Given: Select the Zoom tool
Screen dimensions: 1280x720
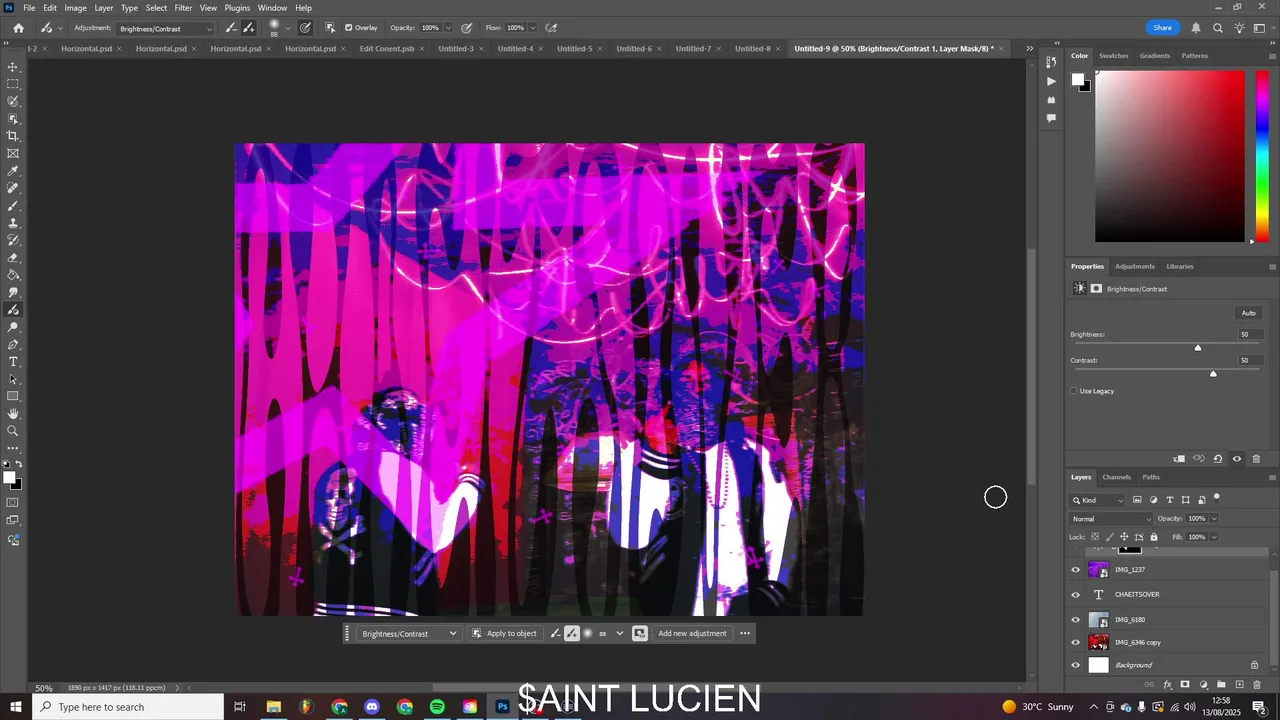Looking at the screenshot, I should tap(13, 431).
